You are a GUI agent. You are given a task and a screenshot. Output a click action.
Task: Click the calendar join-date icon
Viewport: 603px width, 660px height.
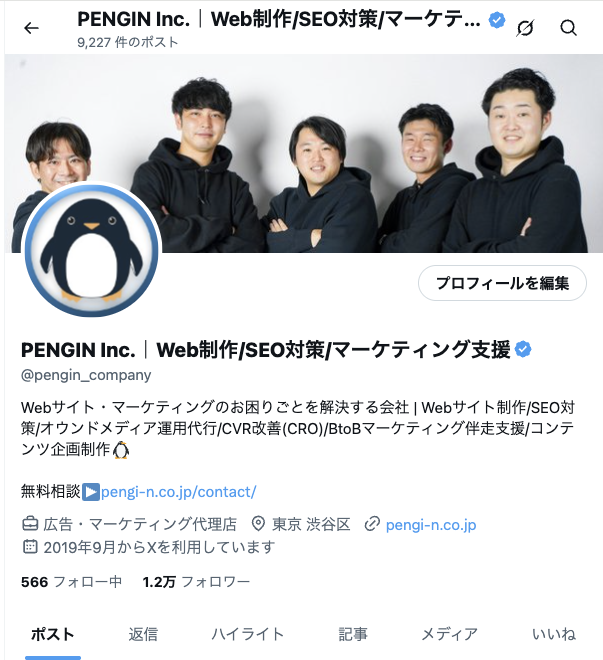coord(30,547)
